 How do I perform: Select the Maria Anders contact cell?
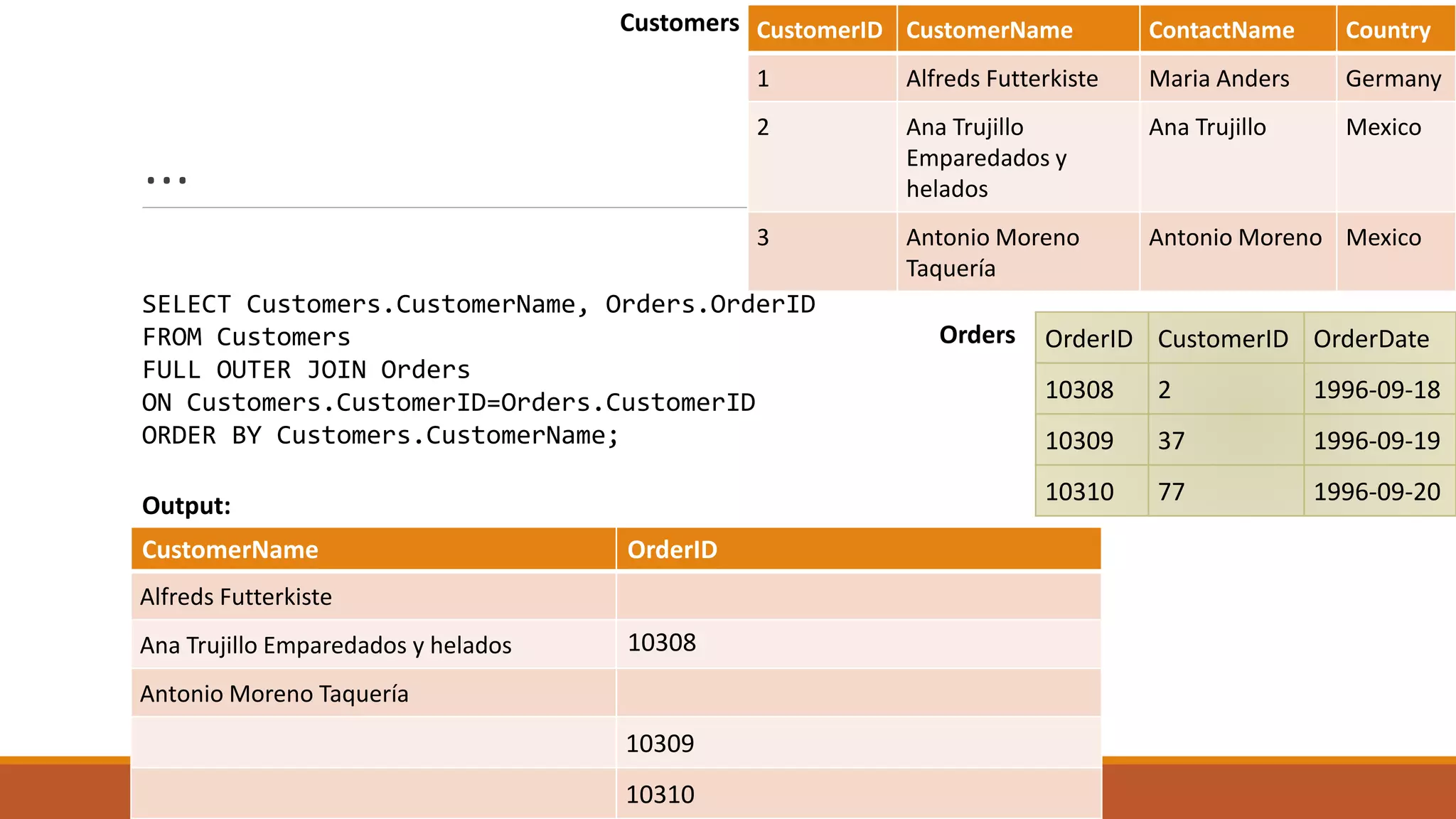1219,78
